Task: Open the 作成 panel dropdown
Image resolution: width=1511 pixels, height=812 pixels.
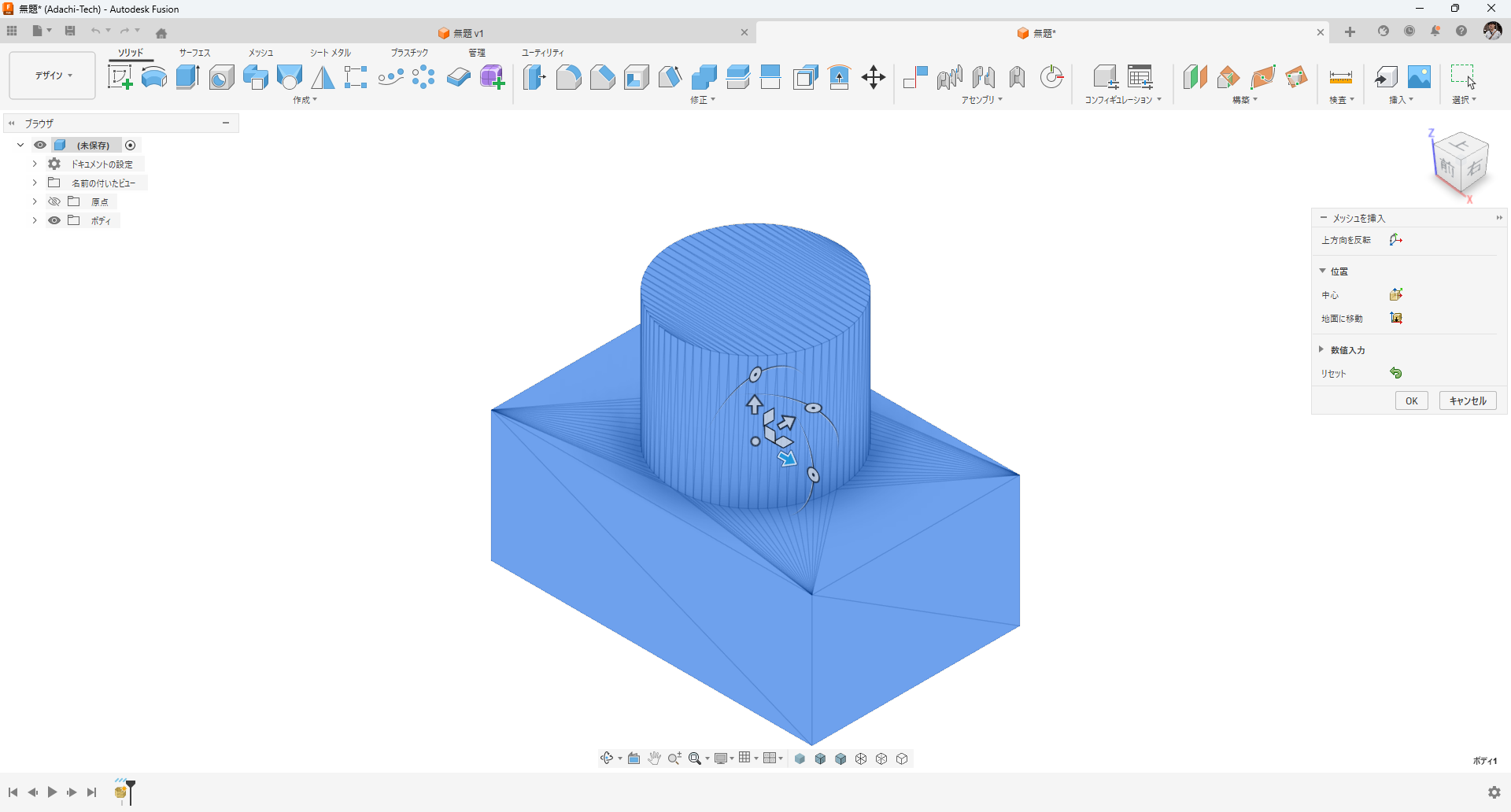Action: pos(305,100)
